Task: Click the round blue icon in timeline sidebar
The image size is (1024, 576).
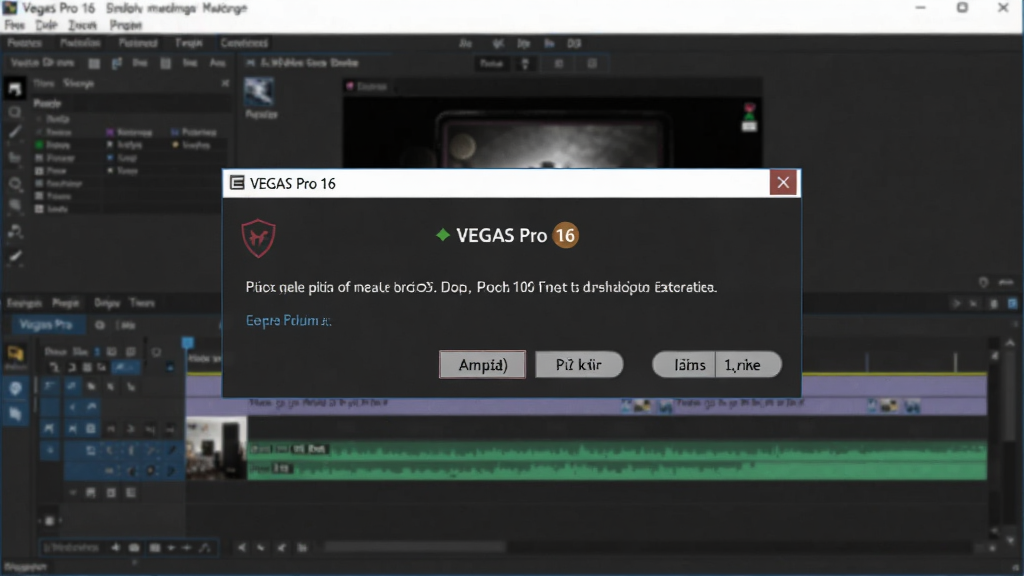Action: pos(15,389)
